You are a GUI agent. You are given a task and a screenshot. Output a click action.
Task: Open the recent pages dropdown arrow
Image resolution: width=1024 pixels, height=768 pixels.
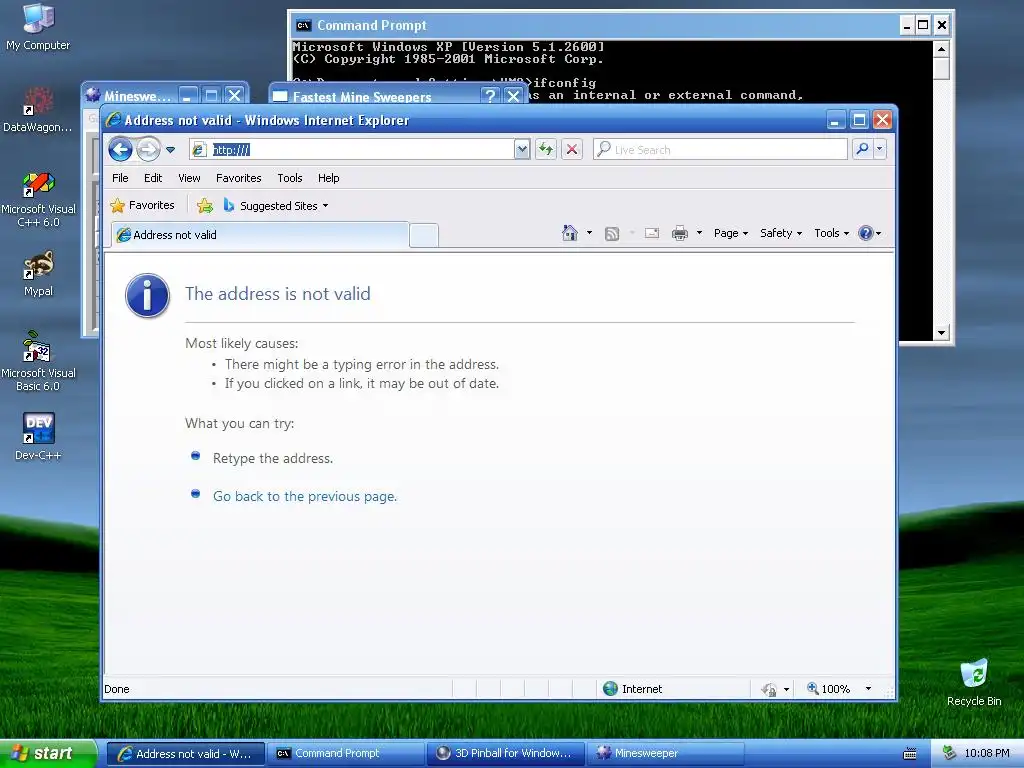pyautogui.click(x=170, y=150)
